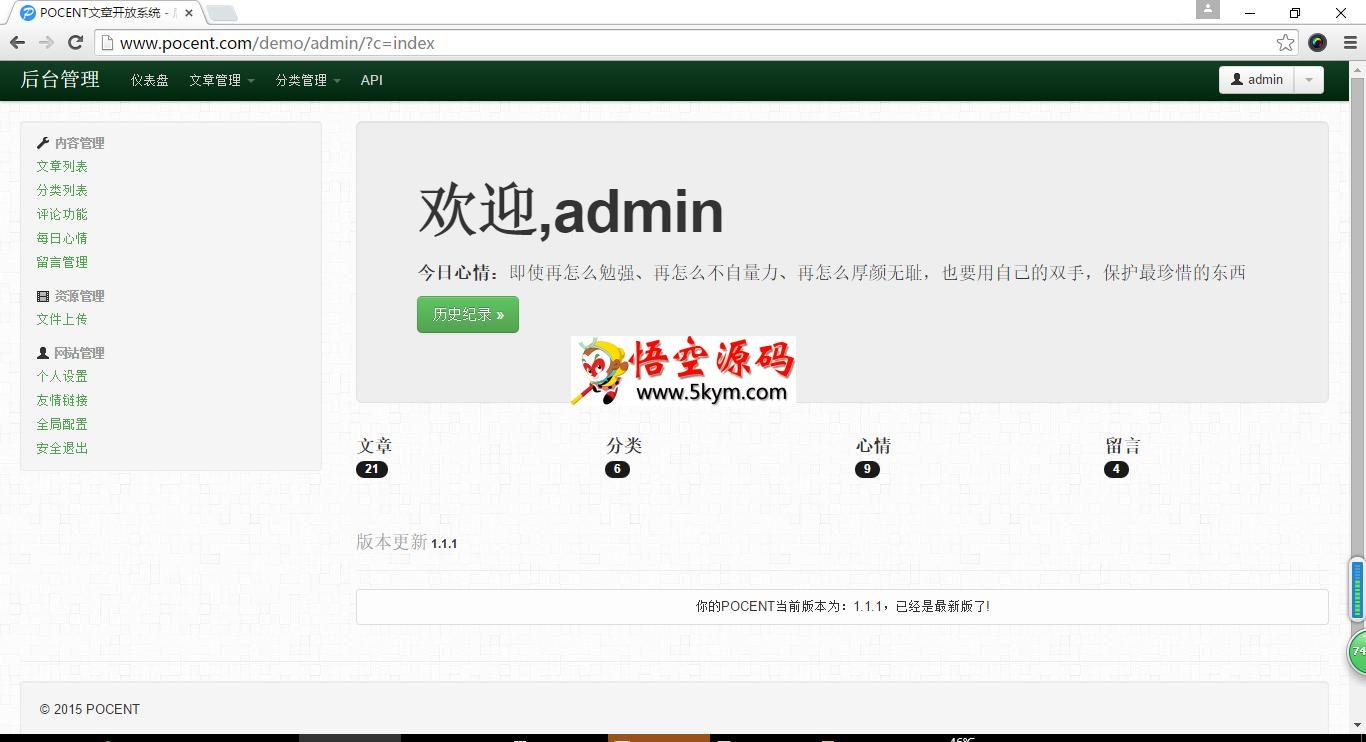Image resolution: width=1366 pixels, height=742 pixels.
Task: Reload the page with refresh icon
Action: [x=75, y=42]
